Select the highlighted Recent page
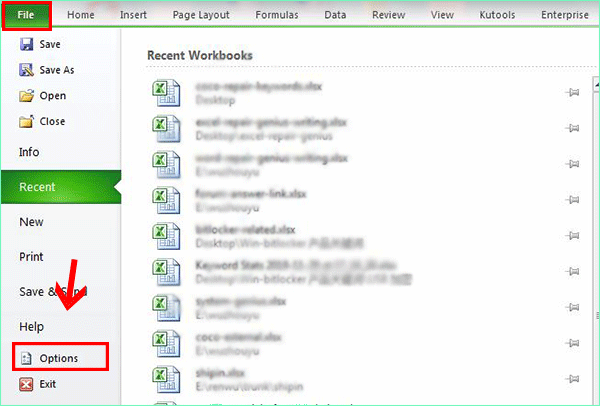The width and height of the screenshot is (600, 406). (x=61, y=187)
